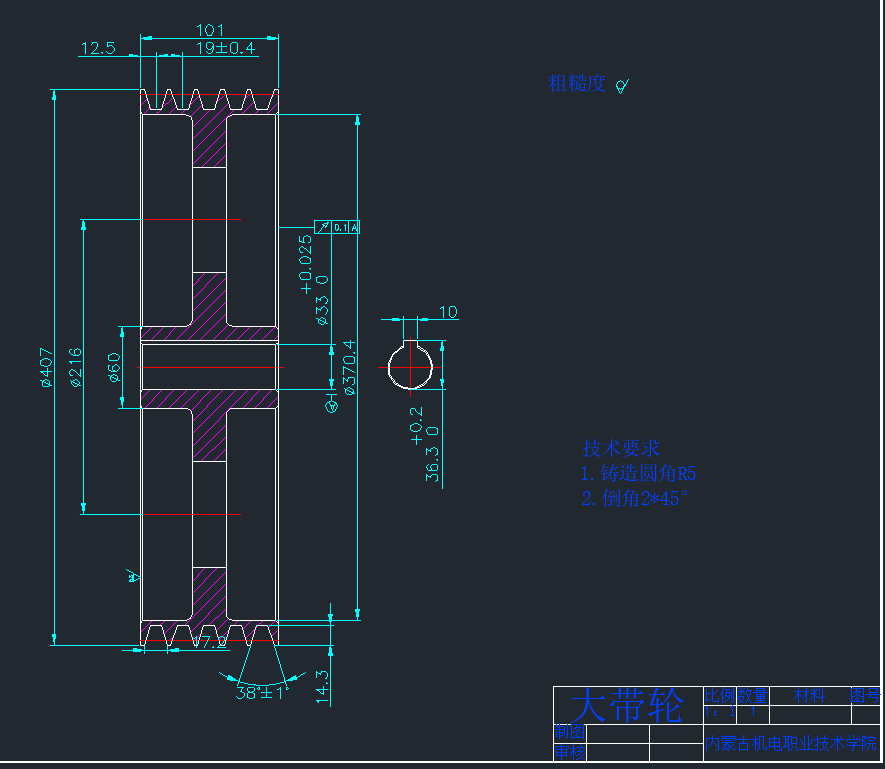The height and width of the screenshot is (769, 885).
Task: Click the 大带轮 title in the title block
Action: point(626,706)
